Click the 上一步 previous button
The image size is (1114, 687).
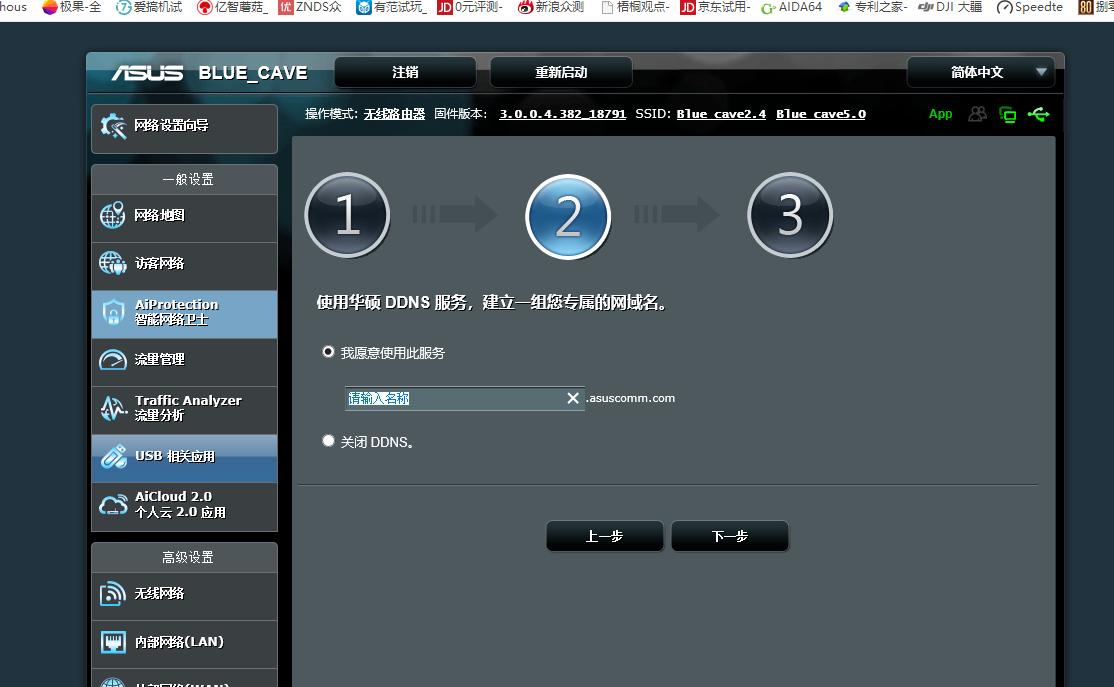[604, 536]
